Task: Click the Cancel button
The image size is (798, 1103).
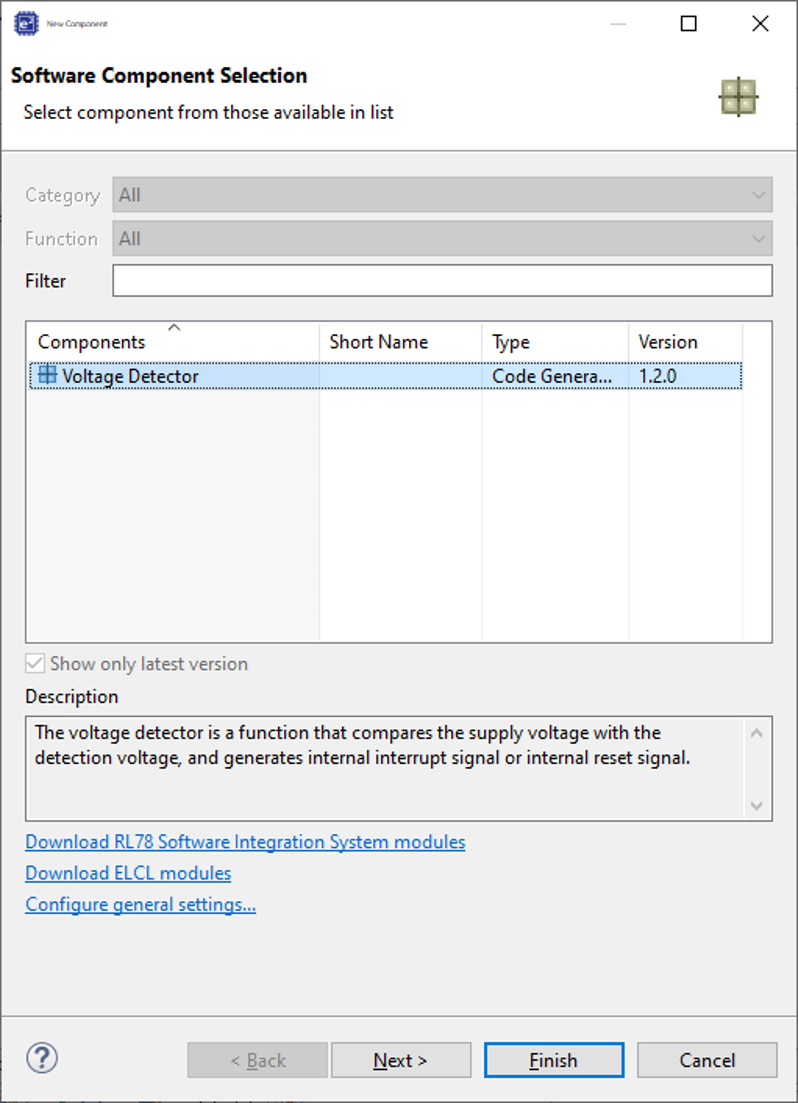Action: 707,1060
